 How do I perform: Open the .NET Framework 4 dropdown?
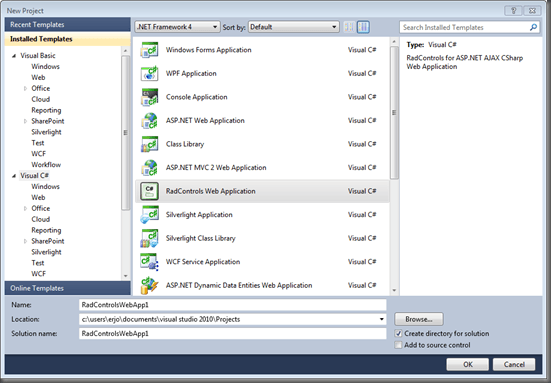tap(177, 27)
